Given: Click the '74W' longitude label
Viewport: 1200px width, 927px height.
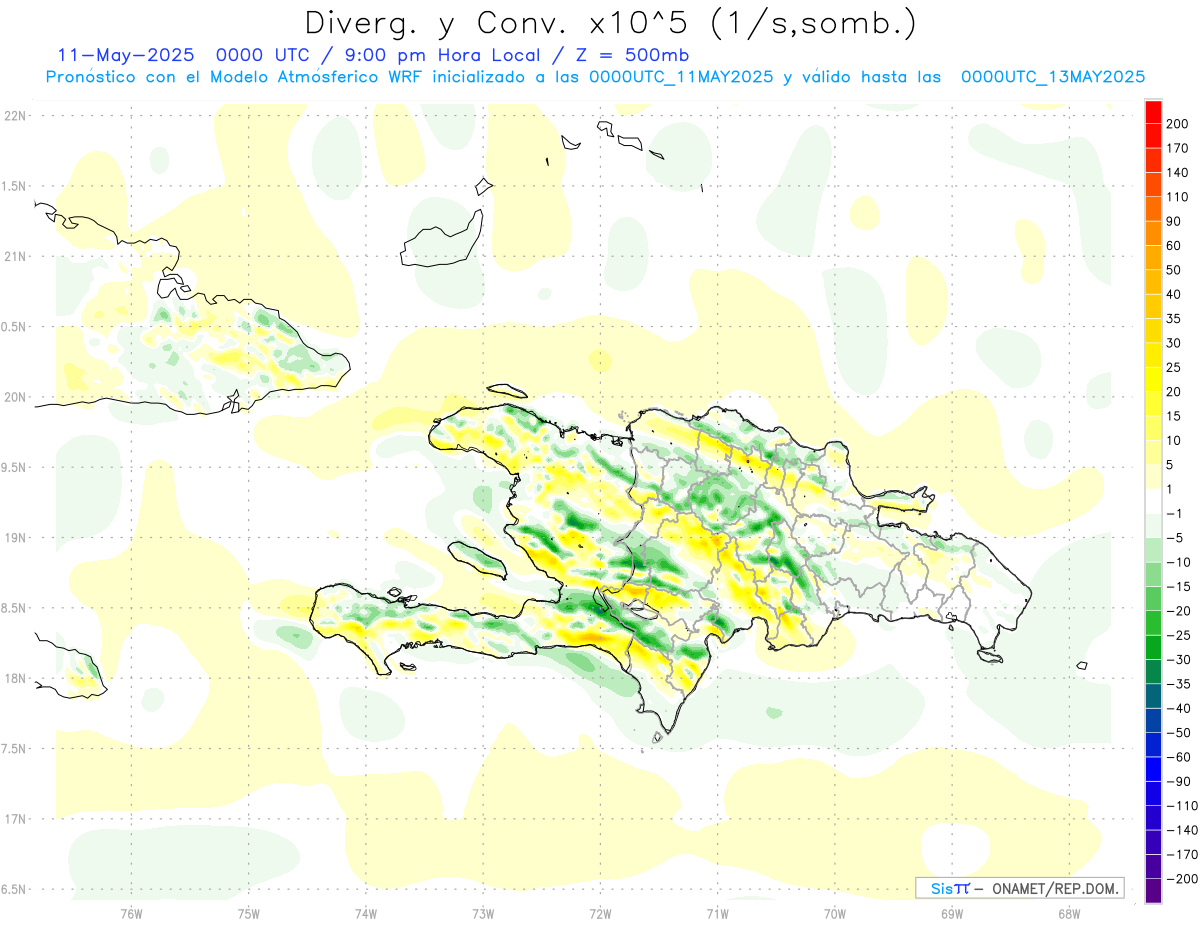Looking at the screenshot, I should pos(366,914).
